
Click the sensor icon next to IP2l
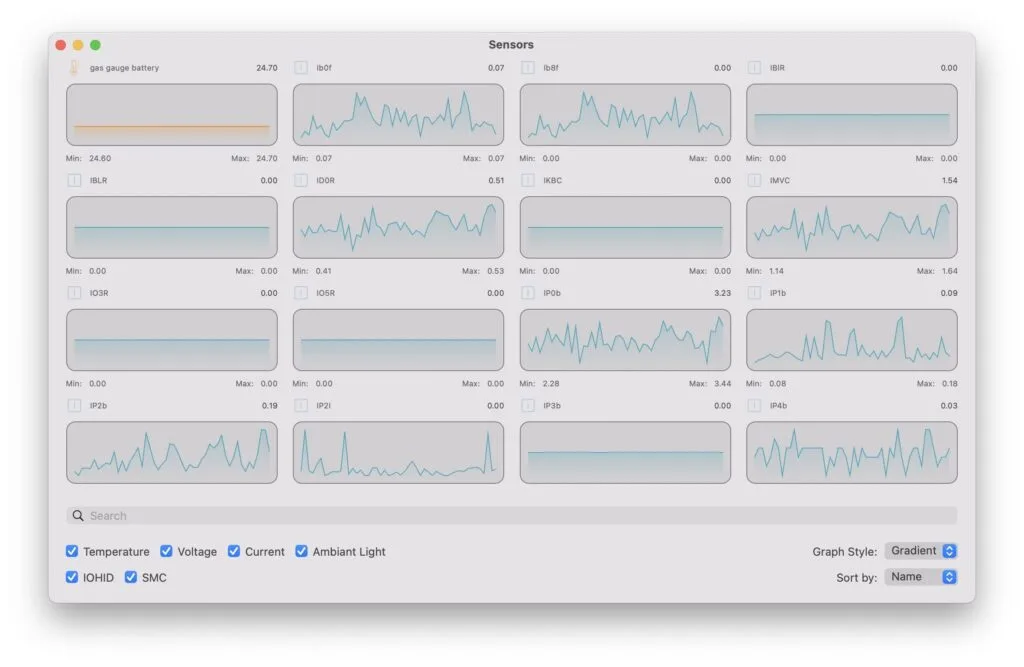coord(300,406)
